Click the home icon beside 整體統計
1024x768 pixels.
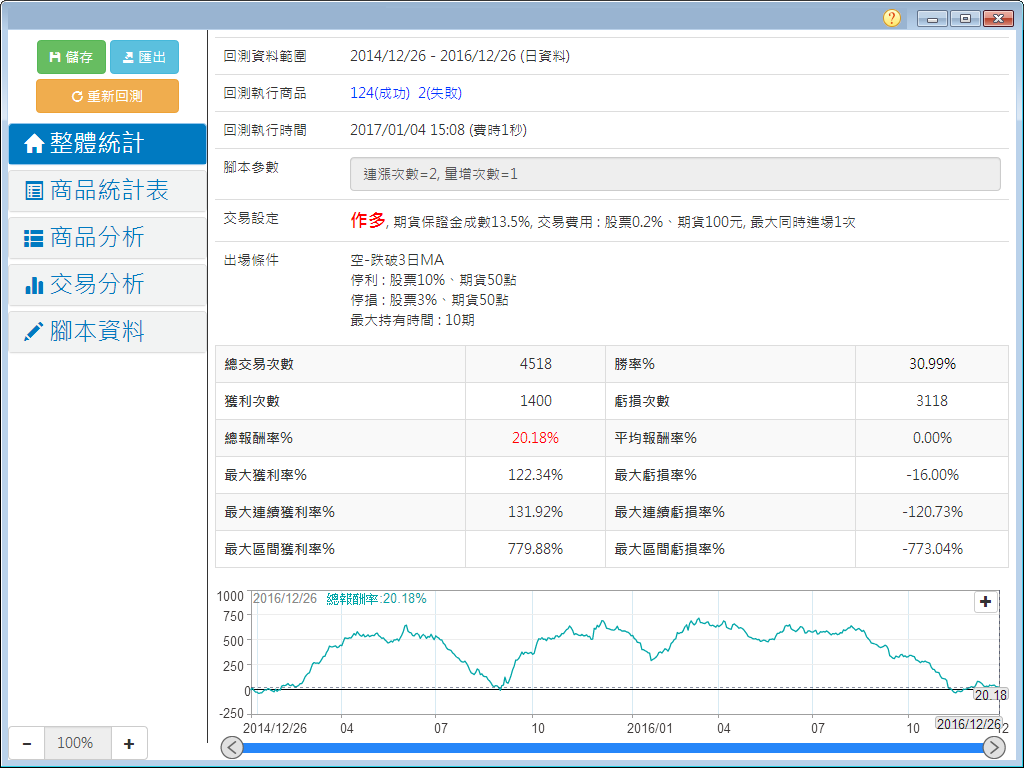pyautogui.click(x=34, y=144)
